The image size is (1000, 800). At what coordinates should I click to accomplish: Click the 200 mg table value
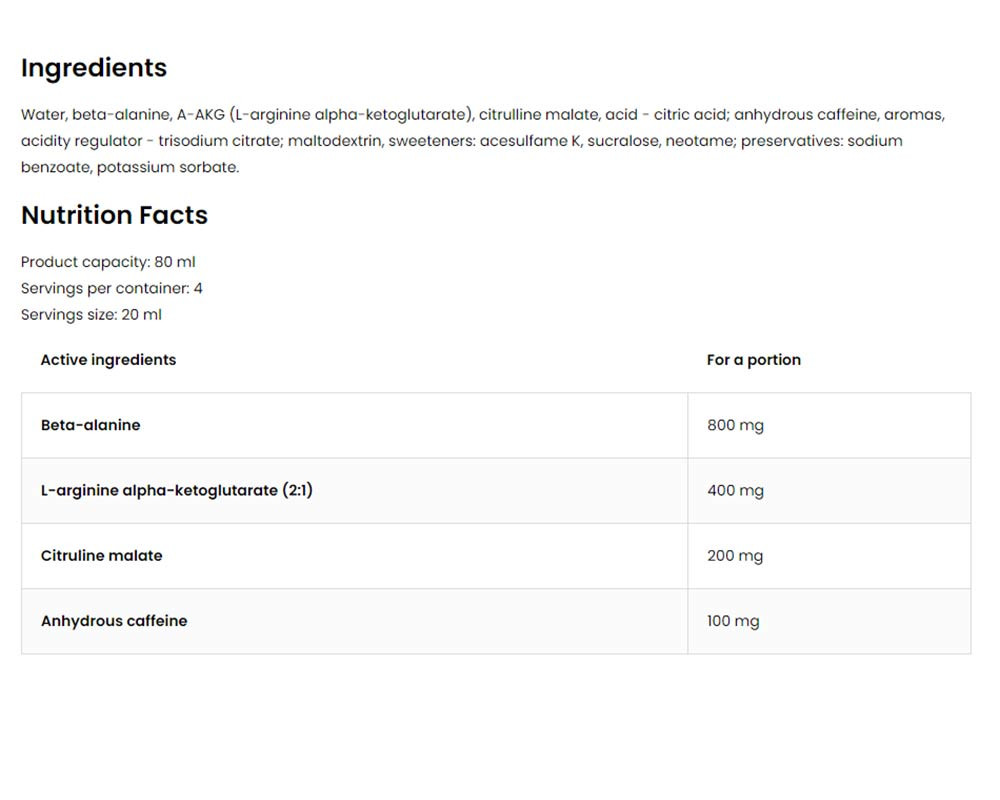735,555
